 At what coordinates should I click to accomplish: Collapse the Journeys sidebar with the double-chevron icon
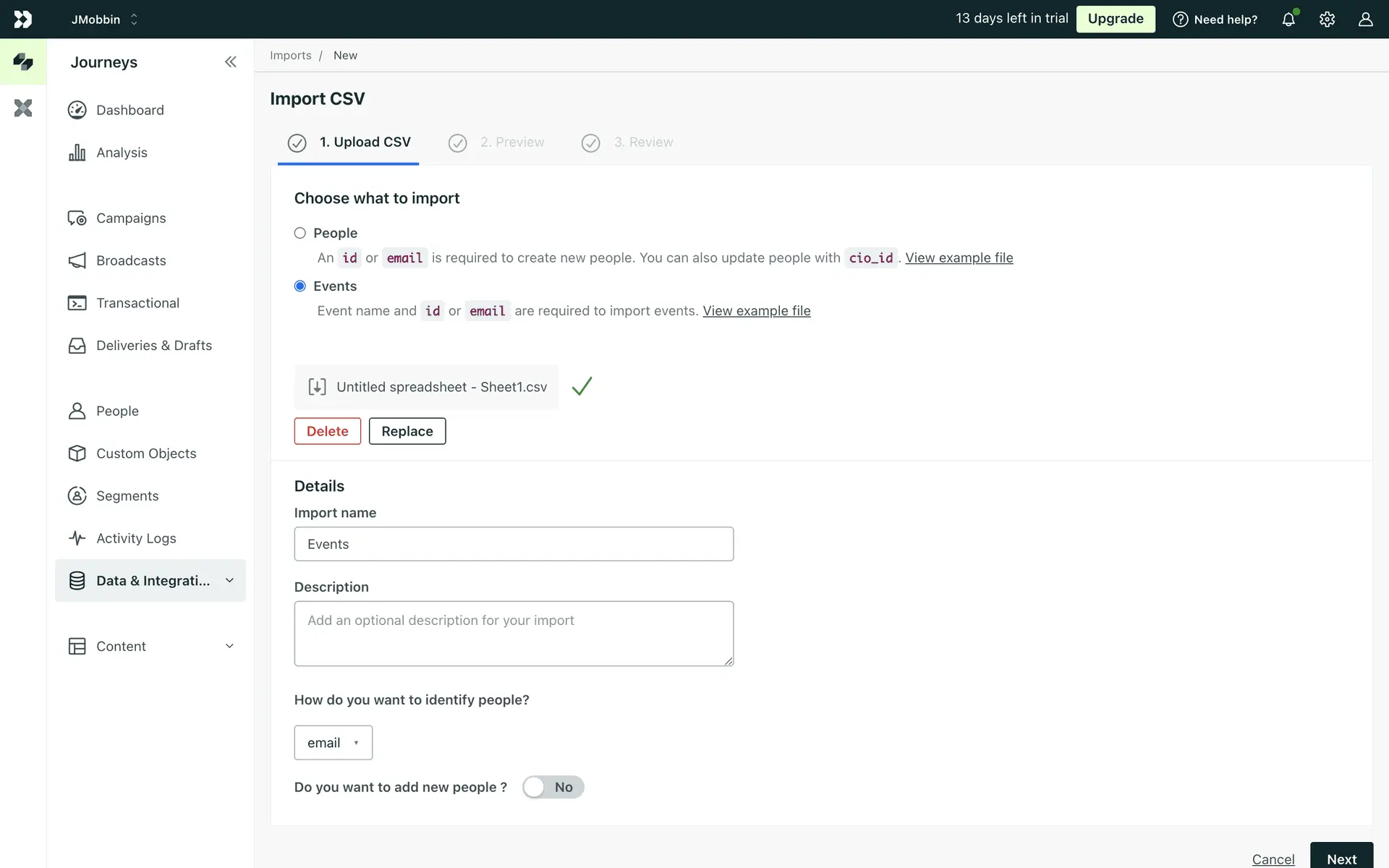(x=230, y=62)
